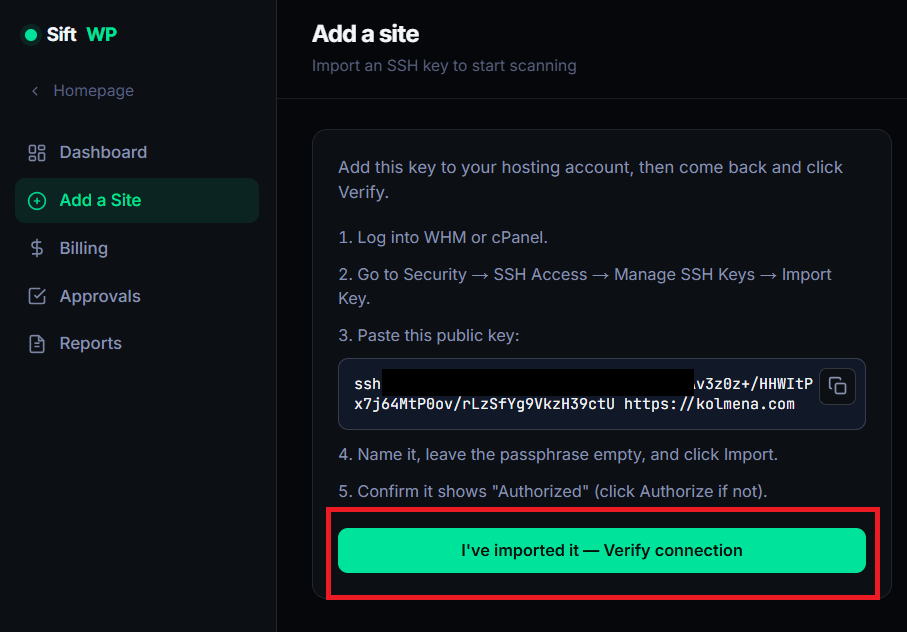The height and width of the screenshot is (632, 907).
Task: Click the Add a Site plus-circle icon
Action: click(x=37, y=201)
